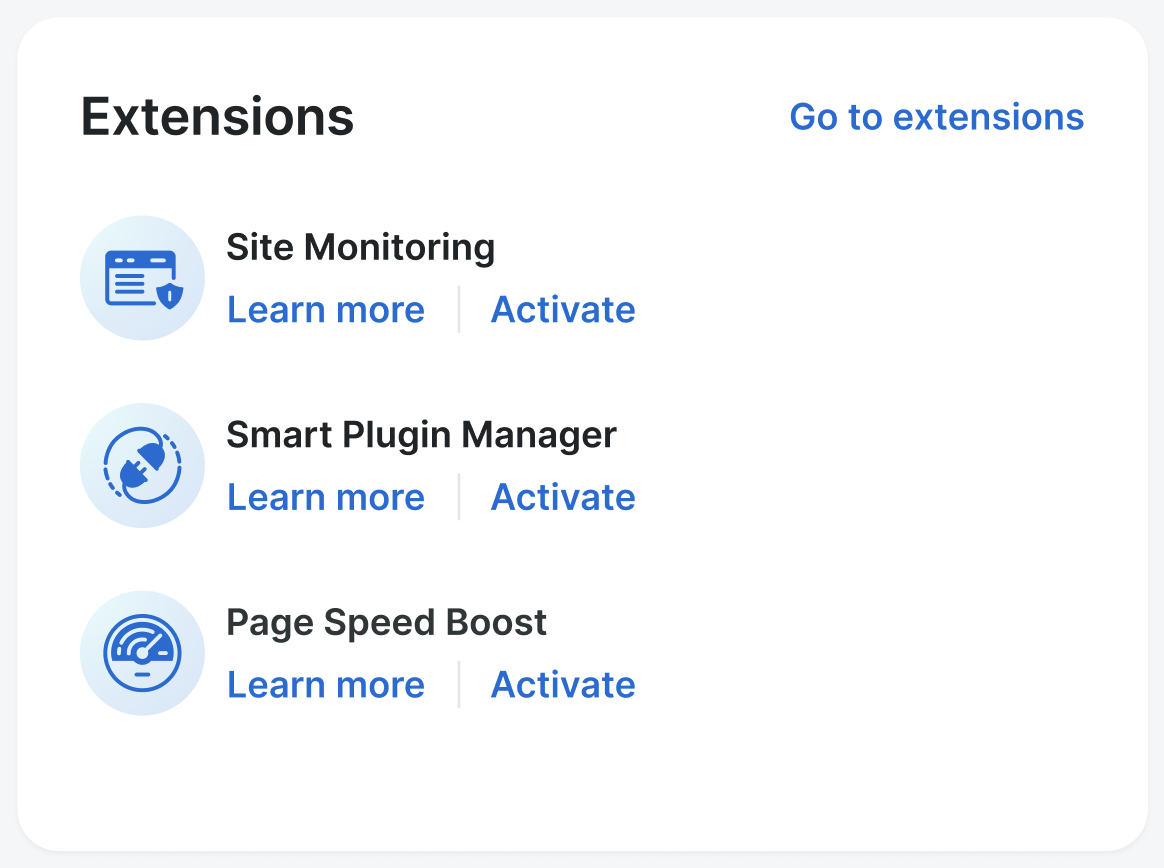Click the divider beside Site Monitoring's Activate

pyautogui.click(x=459, y=310)
